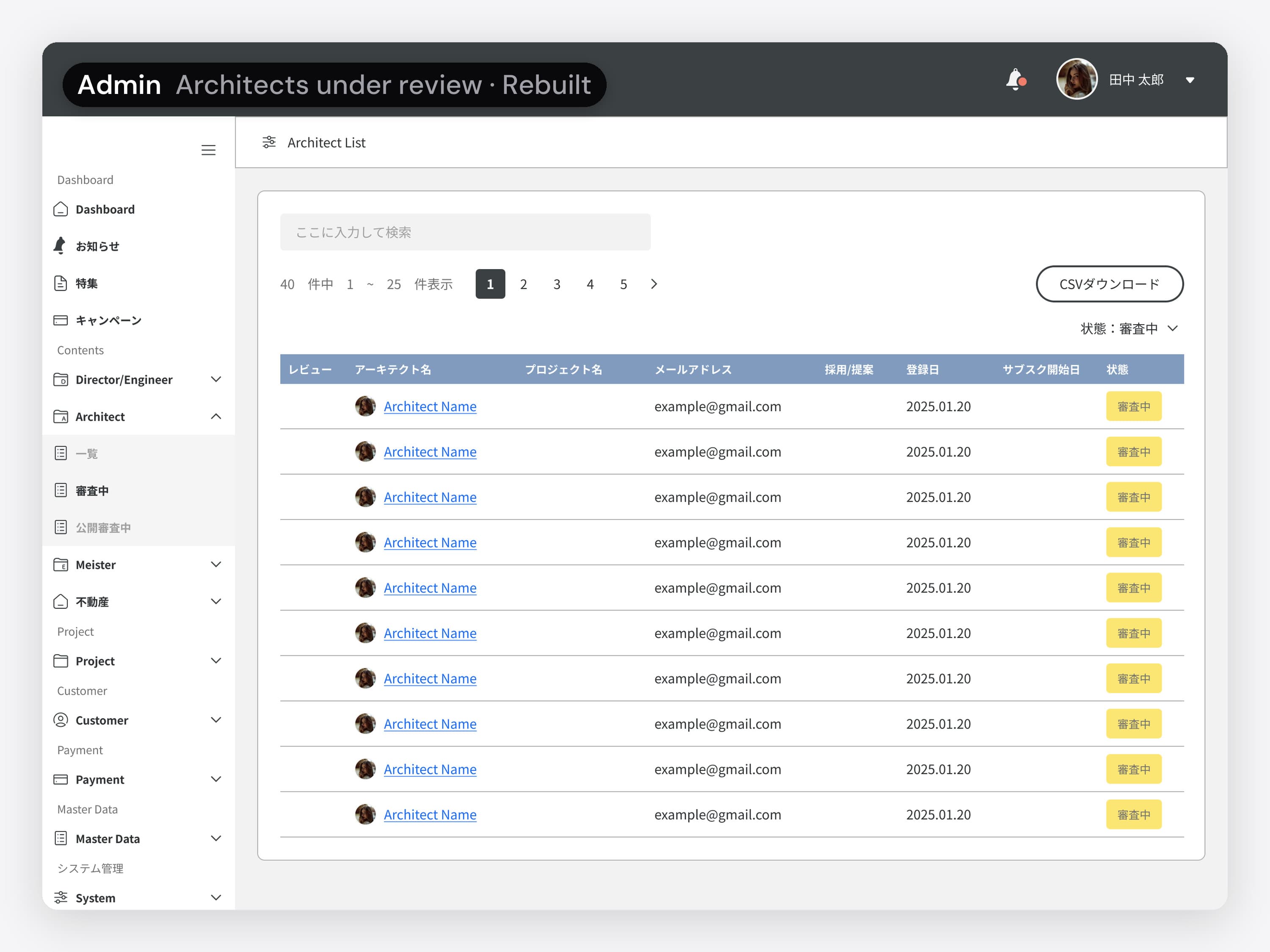Screen dimensions: 1270x952
Task: Click the アーキテクト名 column header
Action: tap(393, 369)
